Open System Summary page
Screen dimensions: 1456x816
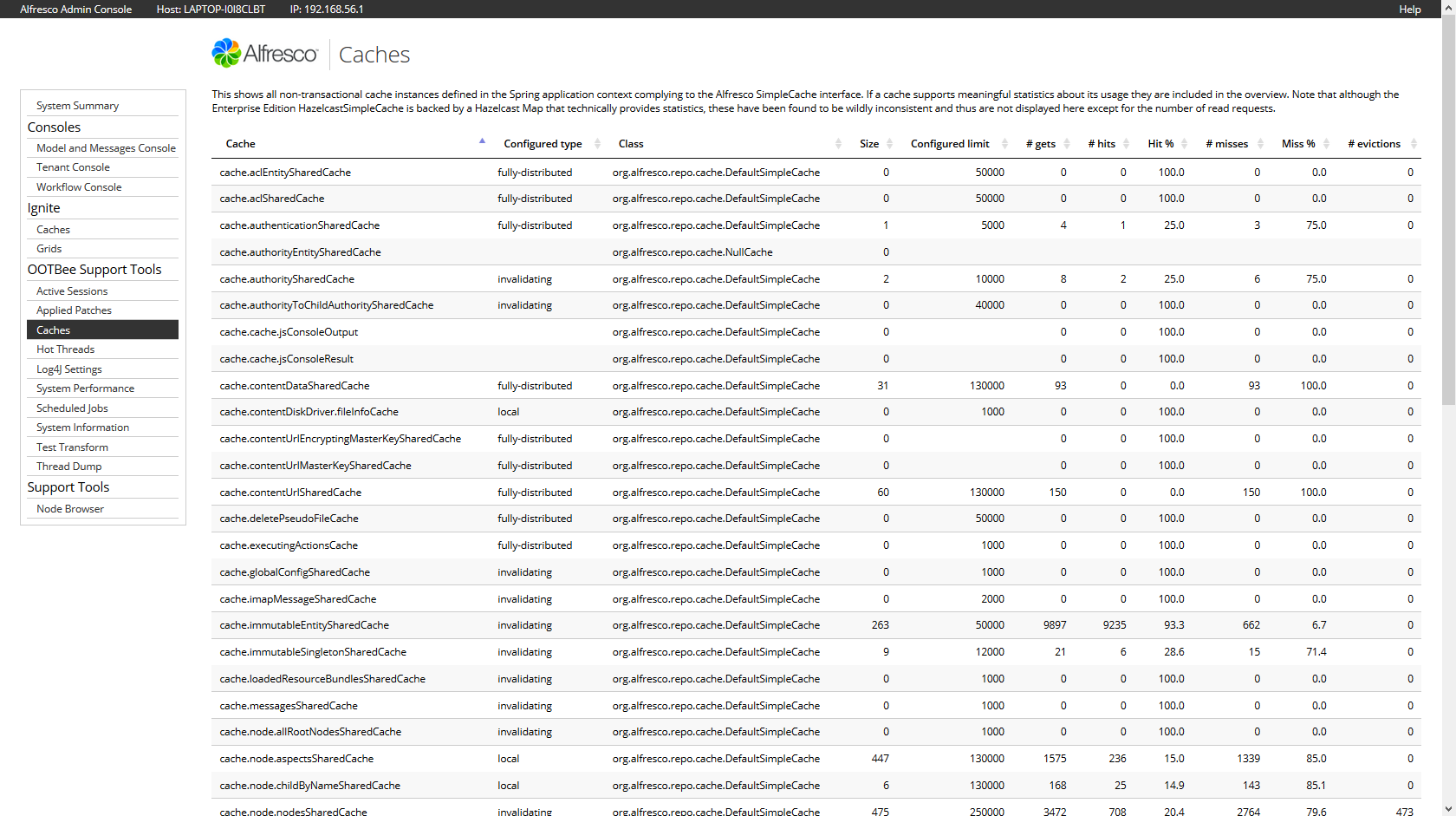77,106
